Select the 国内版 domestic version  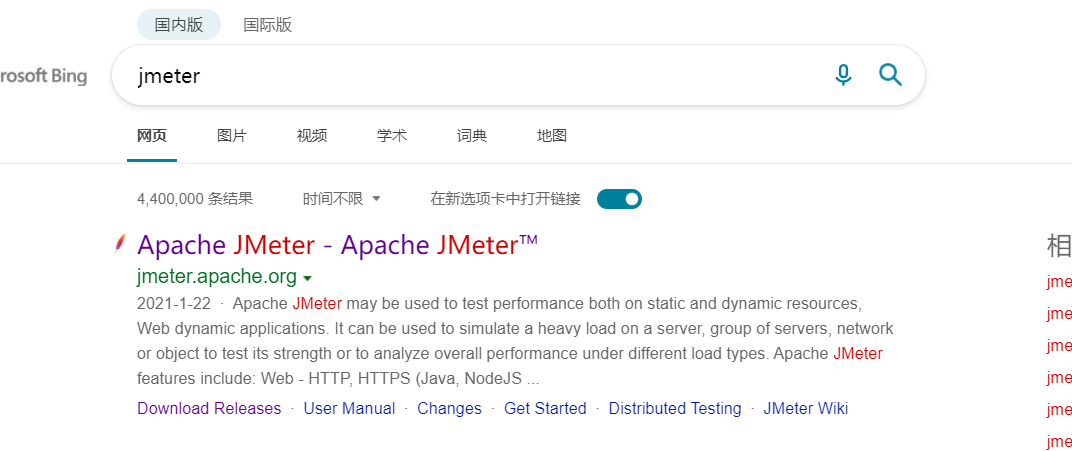tap(179, 25)
